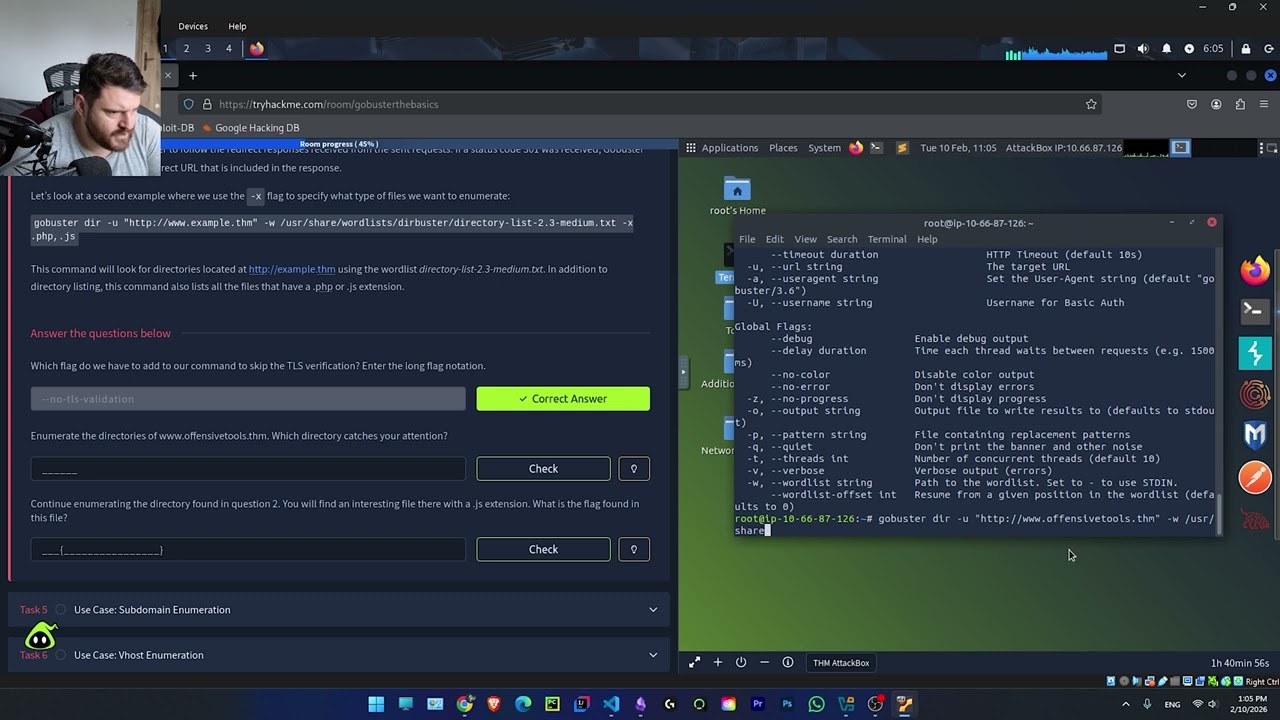The image size is (1280, 720).
Task: Click the THM AttackBox button
Action: tap(841, 662)
